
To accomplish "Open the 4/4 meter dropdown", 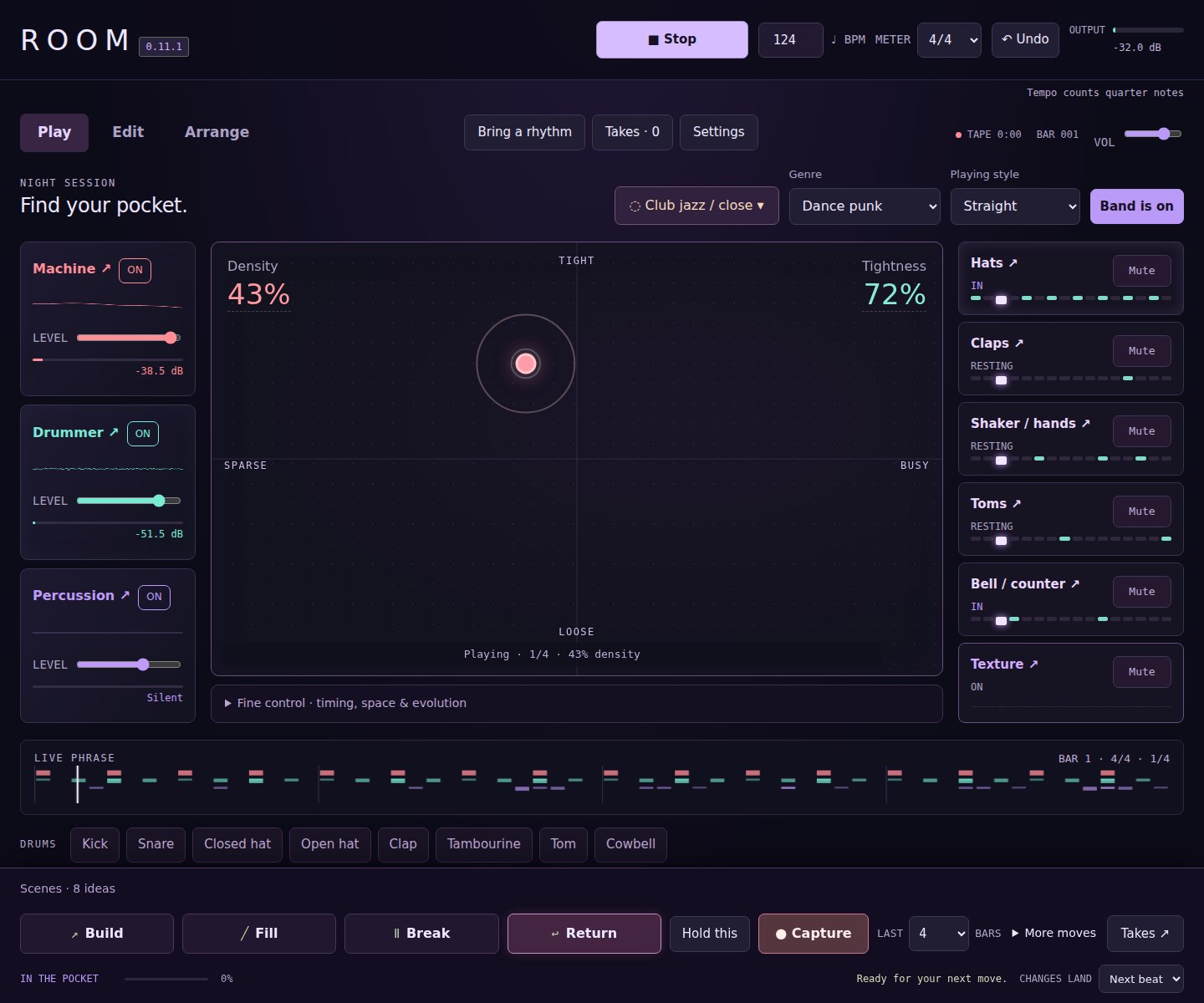I will (949, 39).
